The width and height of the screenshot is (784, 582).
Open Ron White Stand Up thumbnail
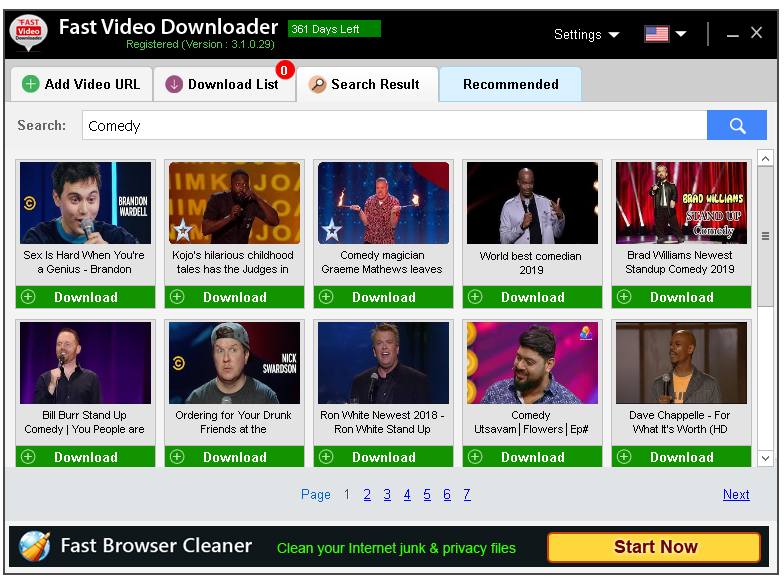click(x=384, y=363)
